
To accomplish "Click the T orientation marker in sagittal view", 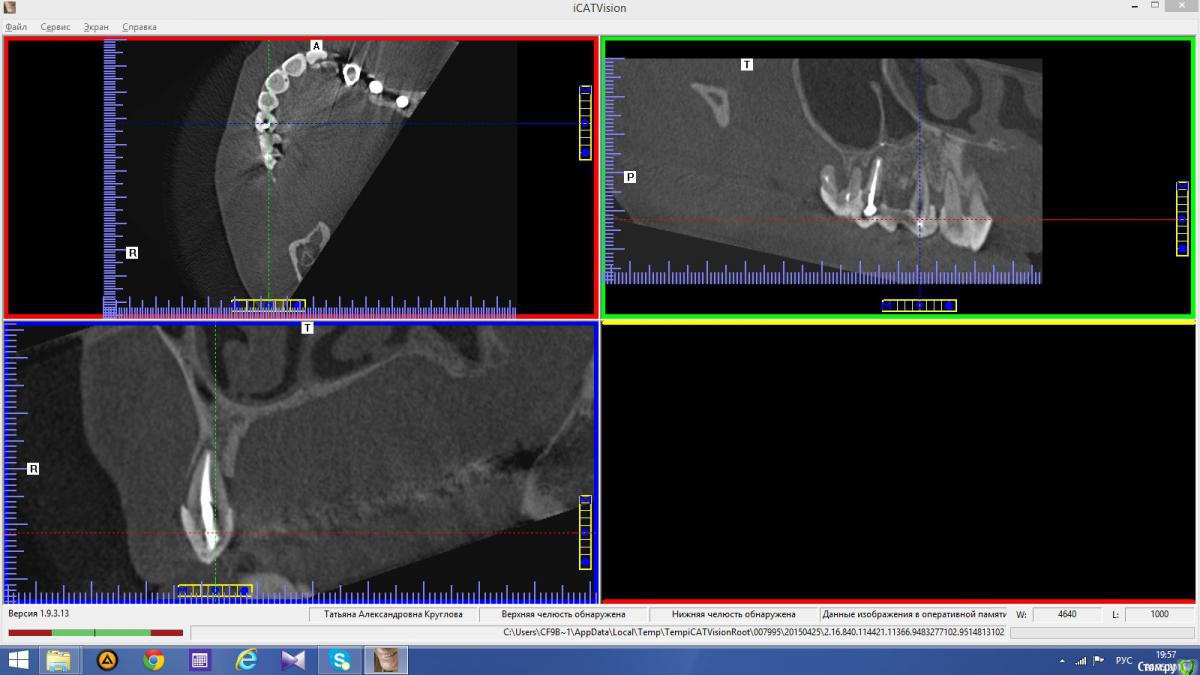I will (x=747, y=64).
